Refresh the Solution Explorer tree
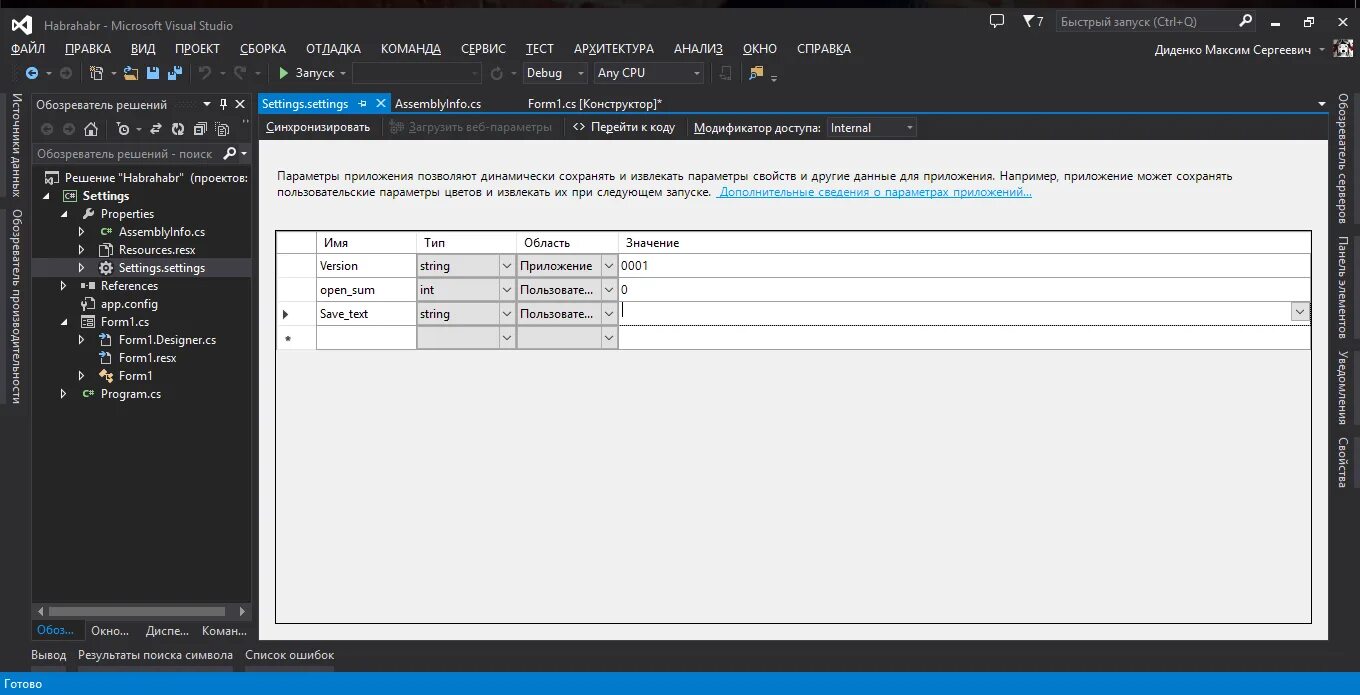The height and width of the screenshot is (695, 1360). pyautogui.click(x=178, y=129)
